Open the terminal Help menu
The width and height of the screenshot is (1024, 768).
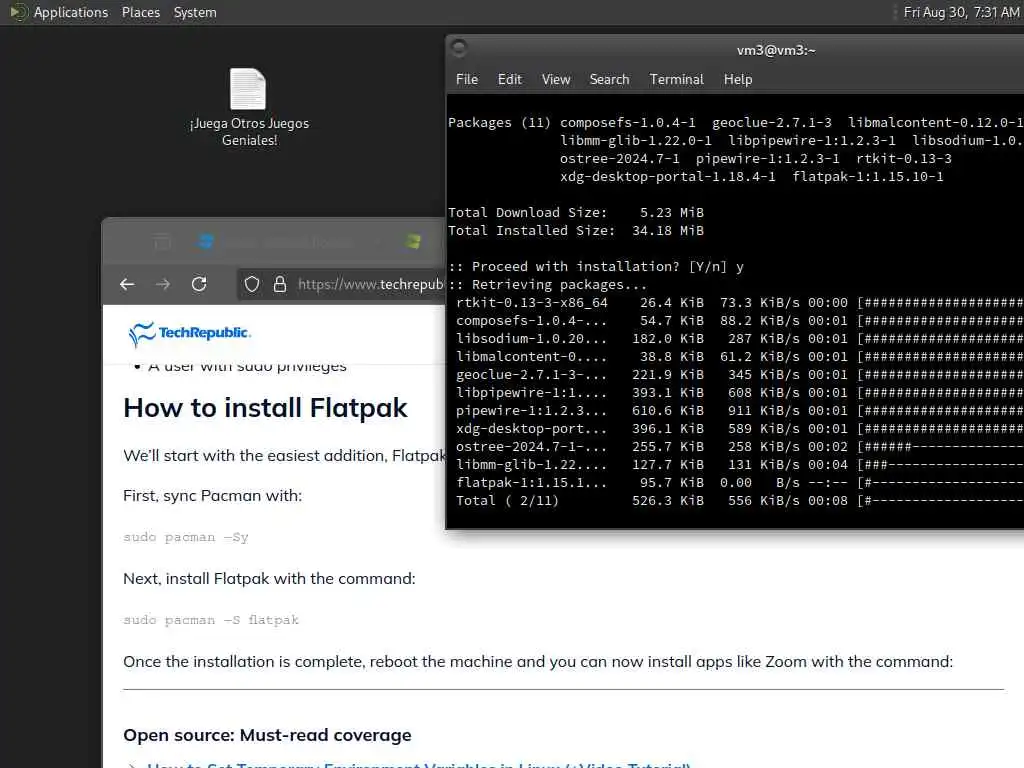point(737,79)
